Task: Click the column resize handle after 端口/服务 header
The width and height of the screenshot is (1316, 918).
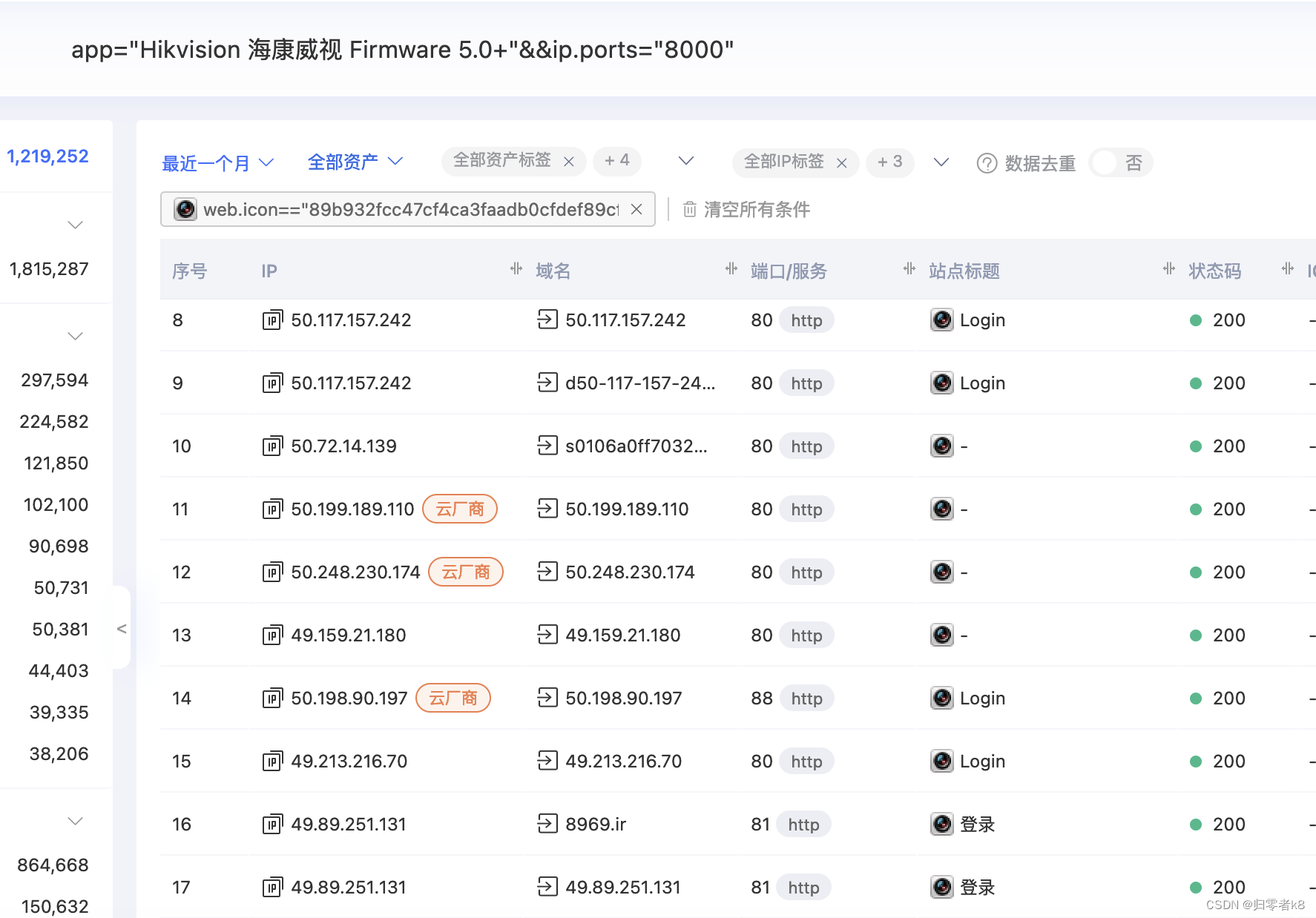Action: [x=909, y=269]
